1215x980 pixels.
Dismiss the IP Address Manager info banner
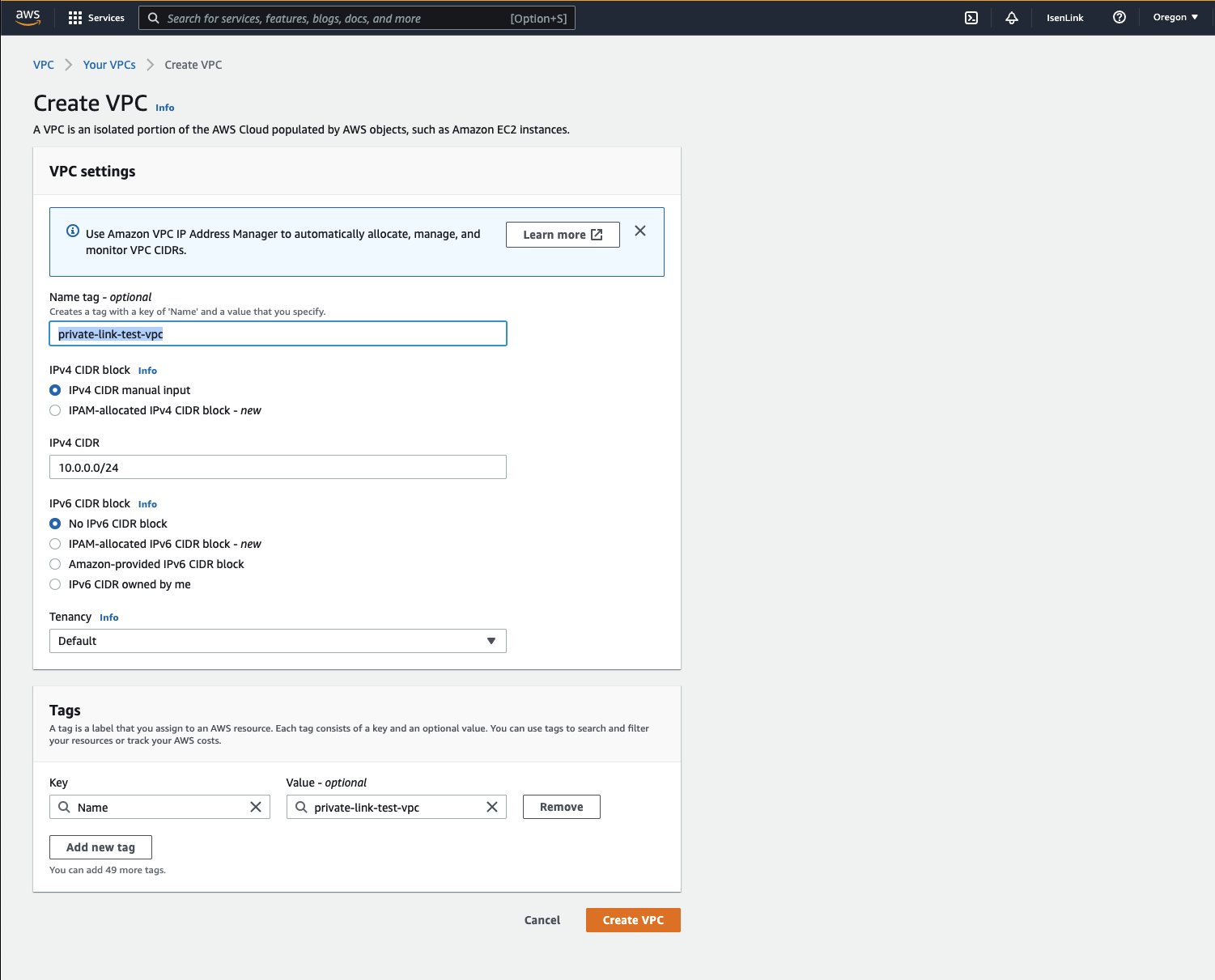640,231
